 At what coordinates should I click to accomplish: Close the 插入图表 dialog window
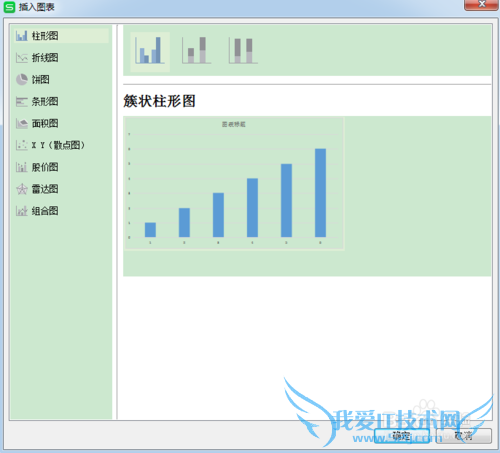pyautogui.click(x=481, y=5)
